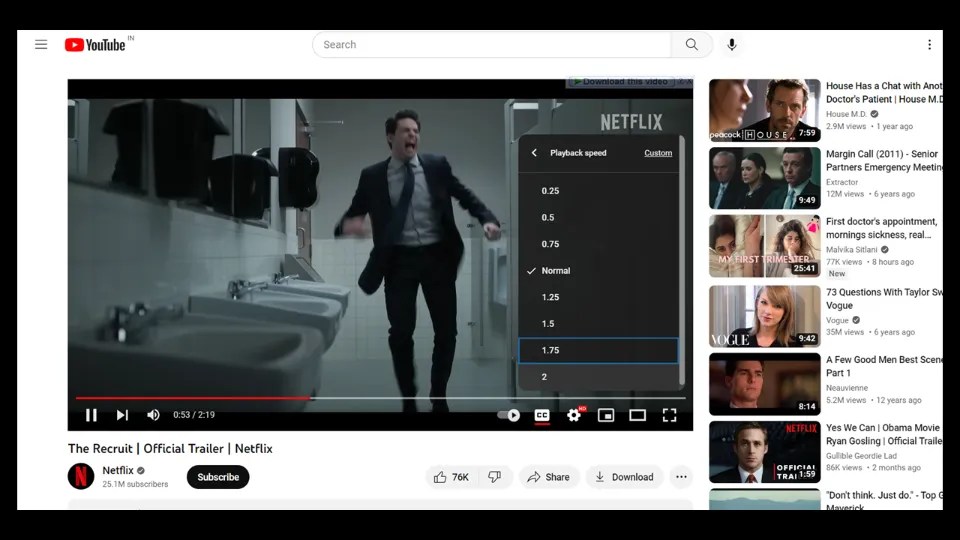Open Taylor Swift Vogue video thumbnail
The height and width of the screenshot is (540, 960).
[x=765, y=317]
